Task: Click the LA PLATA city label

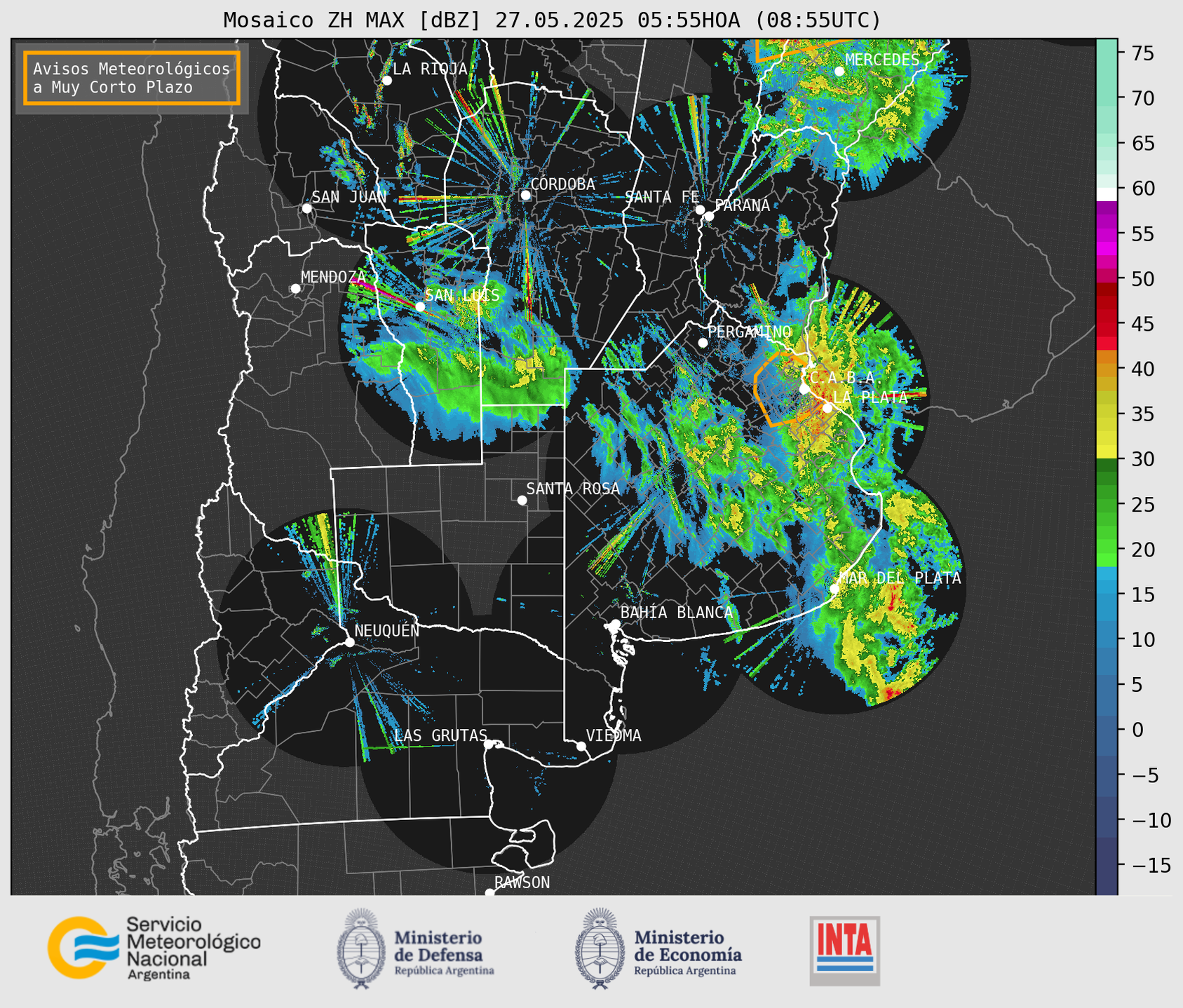Action: point(870,397)
